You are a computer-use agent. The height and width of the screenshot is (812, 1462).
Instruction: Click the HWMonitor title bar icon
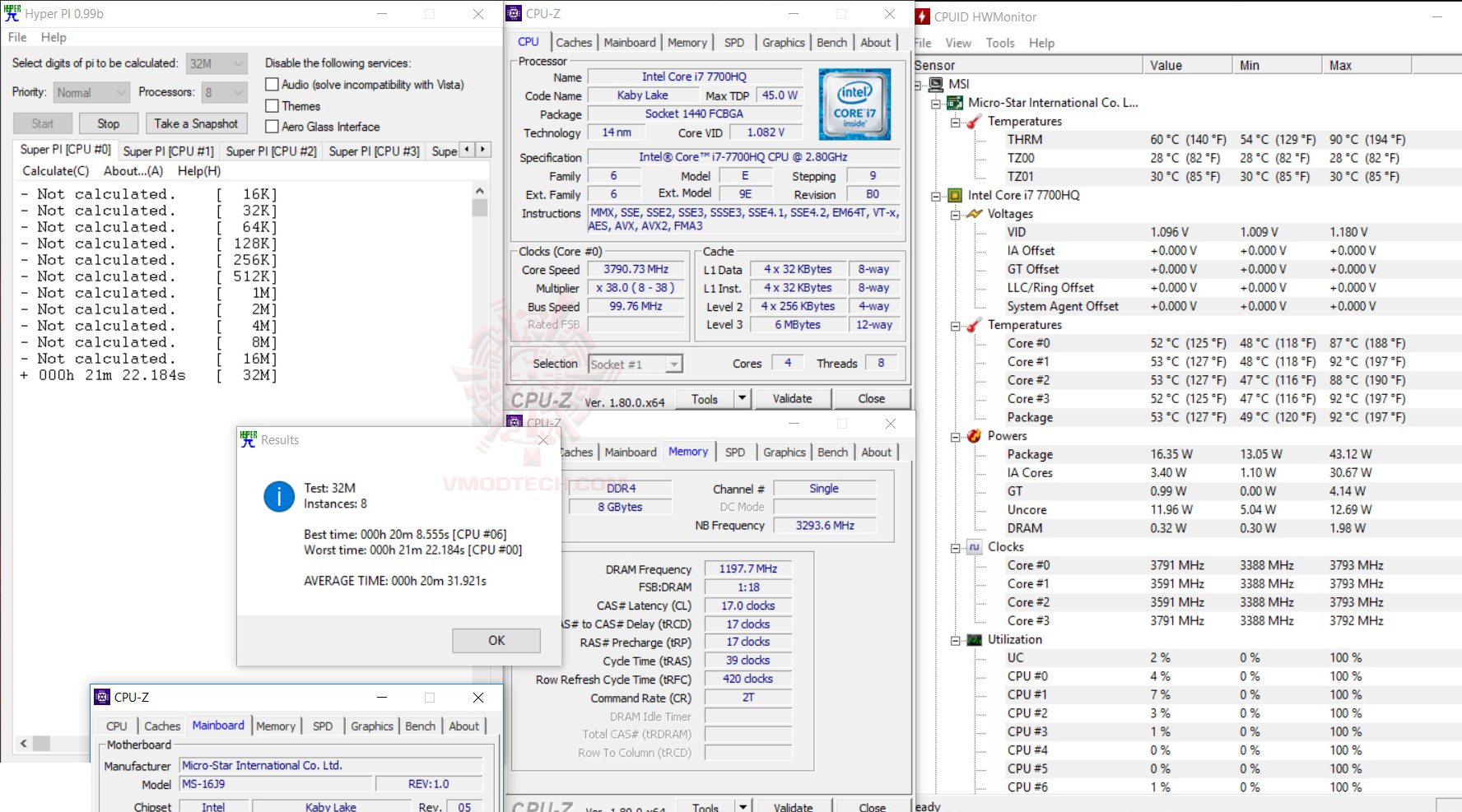(923, 16)
